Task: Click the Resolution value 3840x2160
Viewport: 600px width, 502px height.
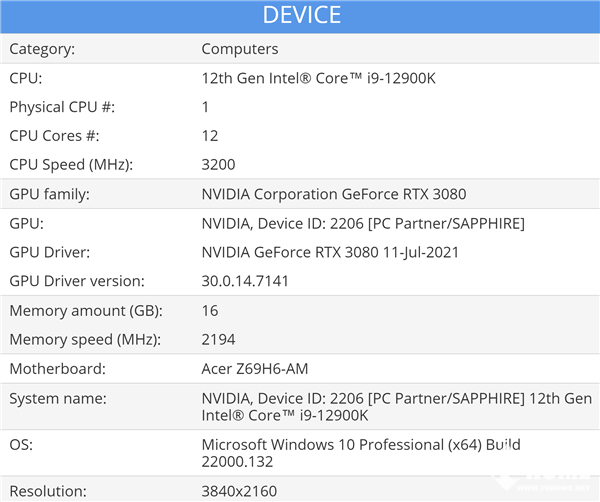Action: 239,491
